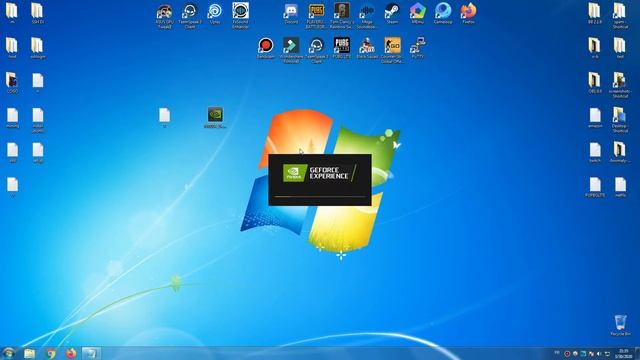Click the active window taskbar button
This screenshot has height=360, width=640.
[x=91, y=353]
